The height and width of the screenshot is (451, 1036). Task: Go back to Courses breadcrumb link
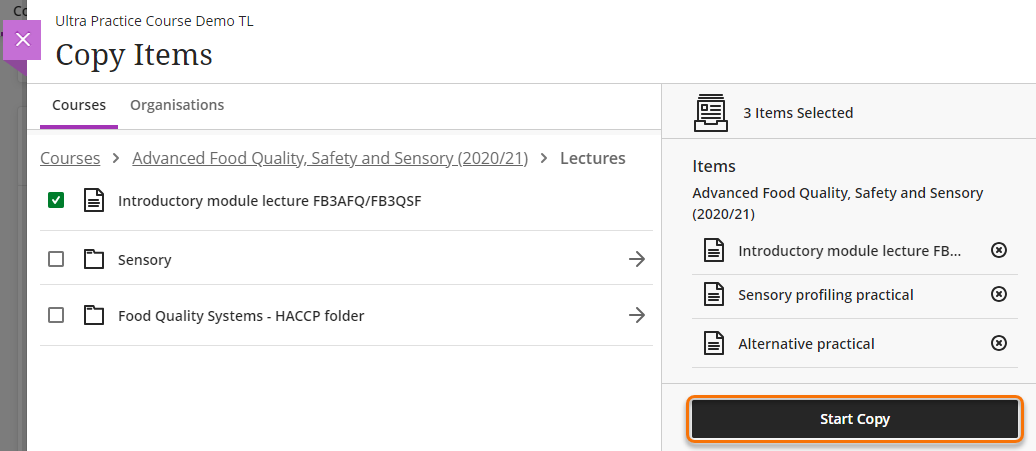point(70,158)
